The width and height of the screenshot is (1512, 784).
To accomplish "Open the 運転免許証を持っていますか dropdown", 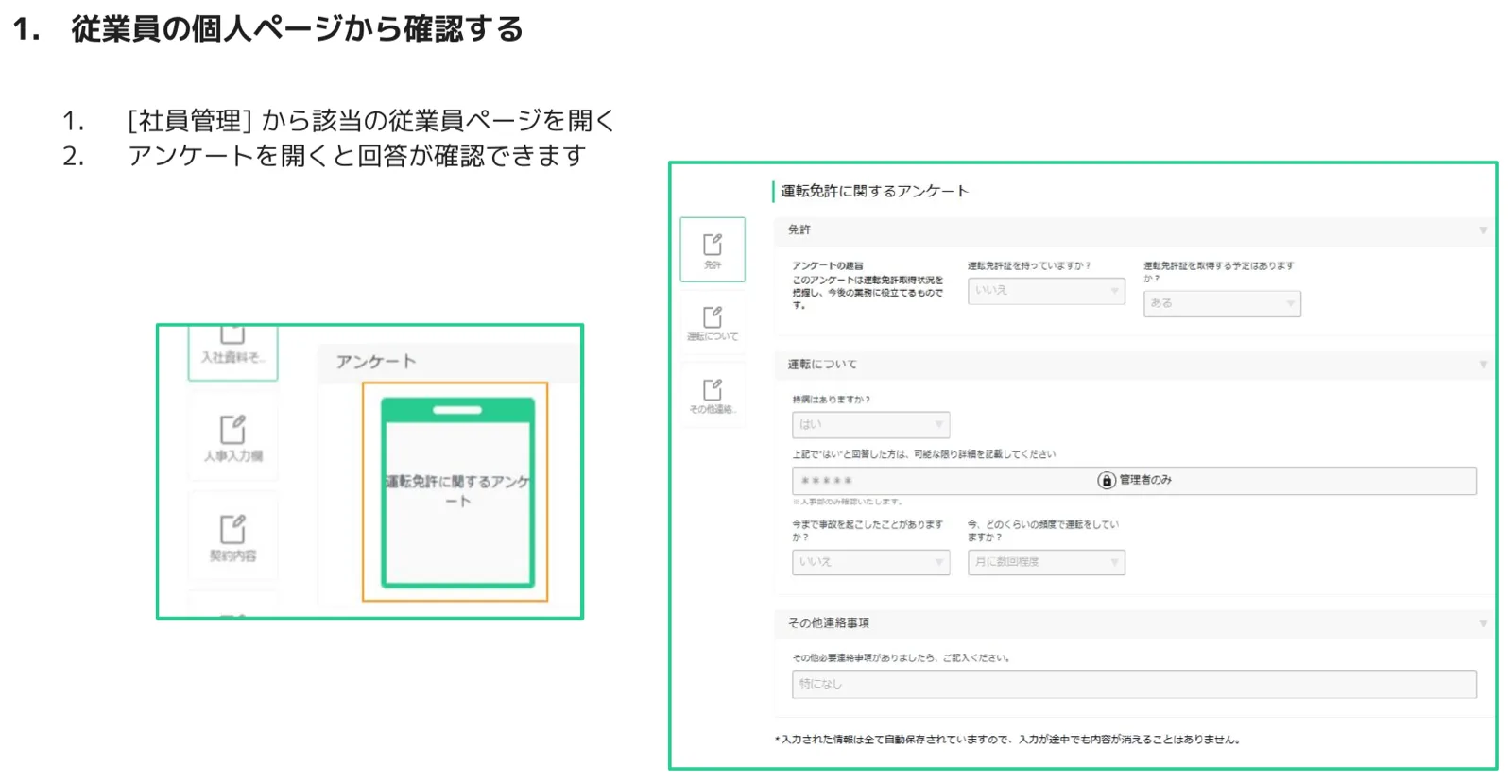I will point(1046,291).
